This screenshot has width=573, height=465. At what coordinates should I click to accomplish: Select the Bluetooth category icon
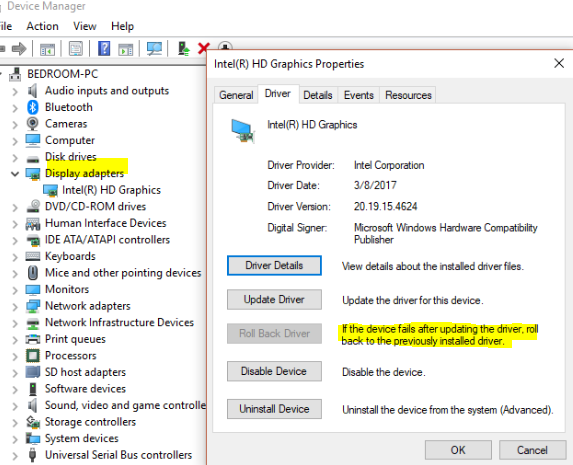point(33,107)
